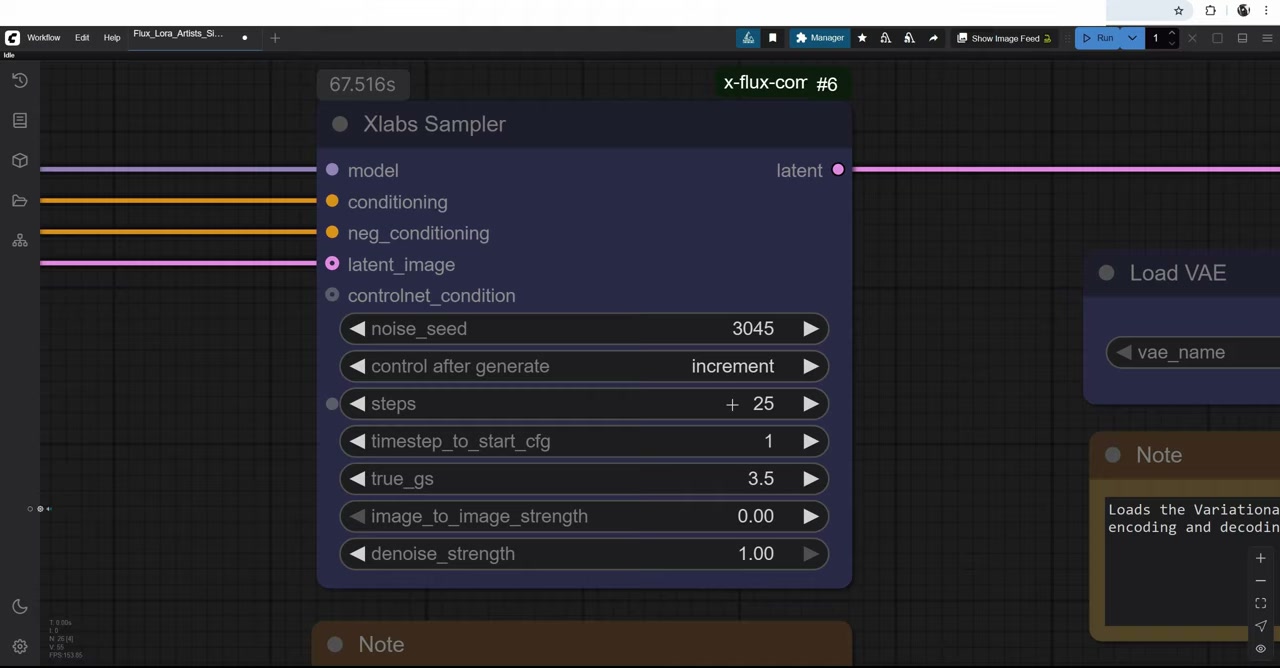Click the batch count field showing 1

coord(1155,38)
